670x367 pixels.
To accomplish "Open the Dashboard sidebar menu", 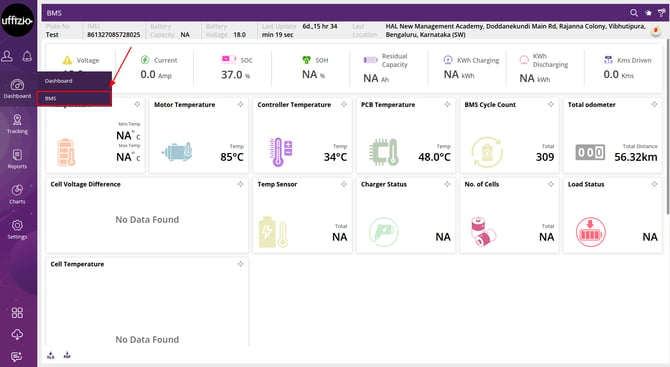I will [x=17, y=89].
